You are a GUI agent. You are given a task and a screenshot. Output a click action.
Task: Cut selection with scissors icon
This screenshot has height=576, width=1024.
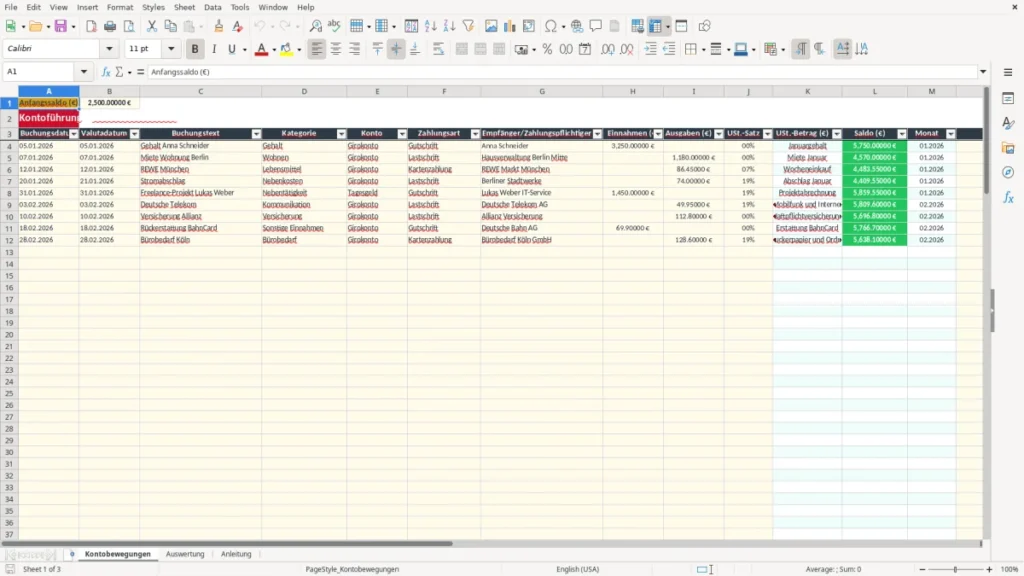(152, 26)
